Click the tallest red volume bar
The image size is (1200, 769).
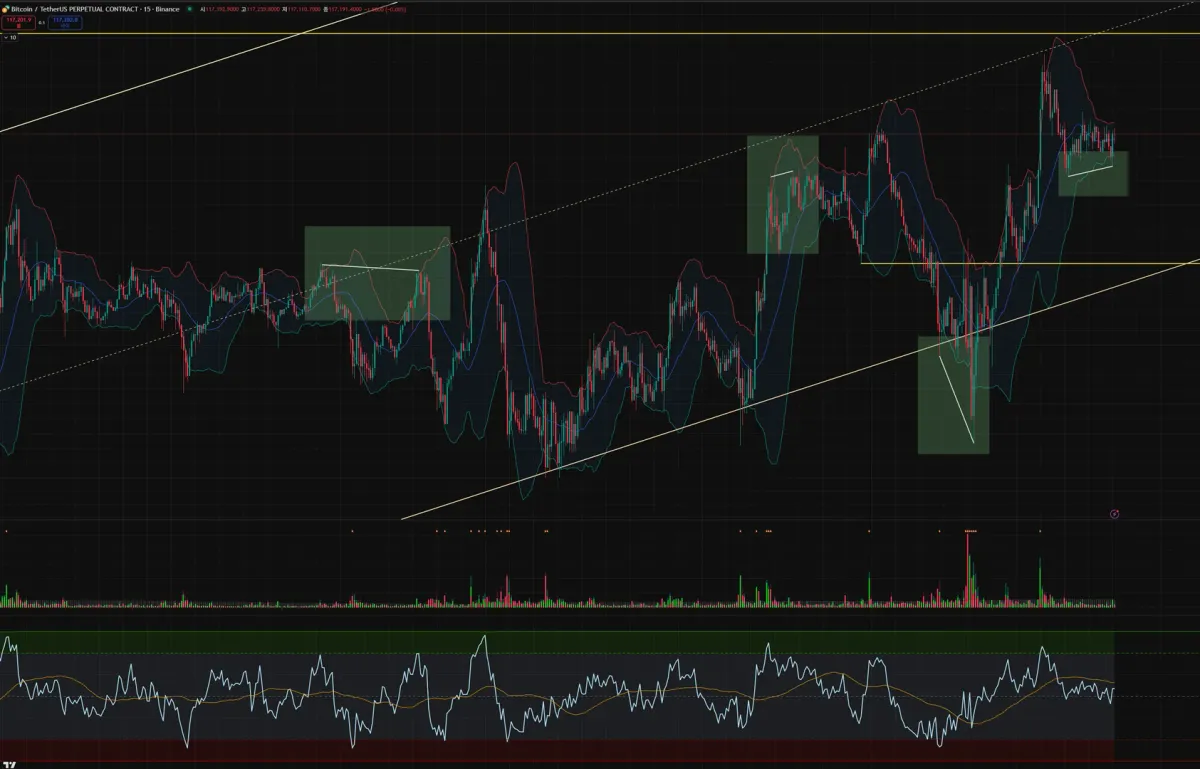tap(968, 568)
